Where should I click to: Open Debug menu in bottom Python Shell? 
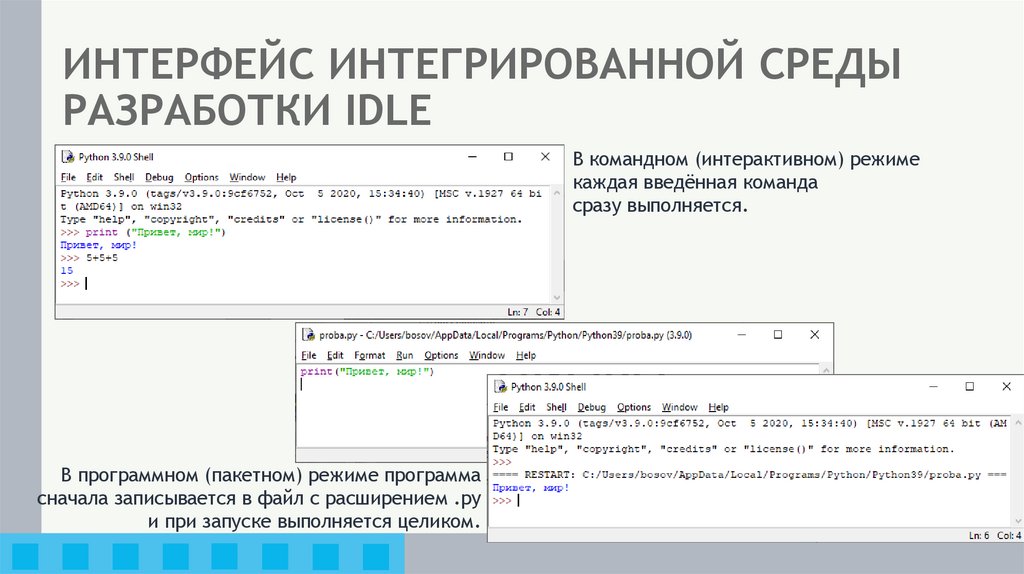tap(592, 407)
